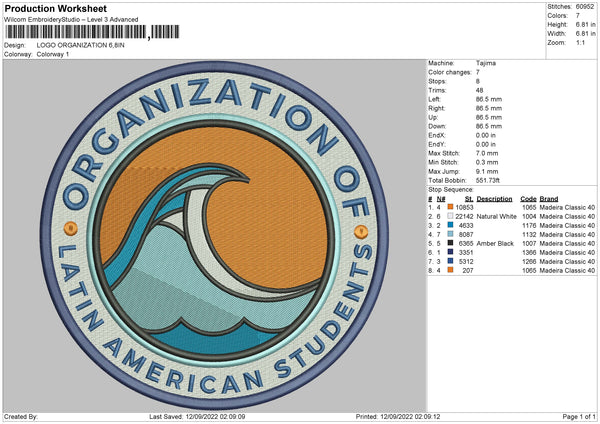This screenshot has height=424, width=600.
Task: Click the 'Natural White' description
Action: pos(496,216)
